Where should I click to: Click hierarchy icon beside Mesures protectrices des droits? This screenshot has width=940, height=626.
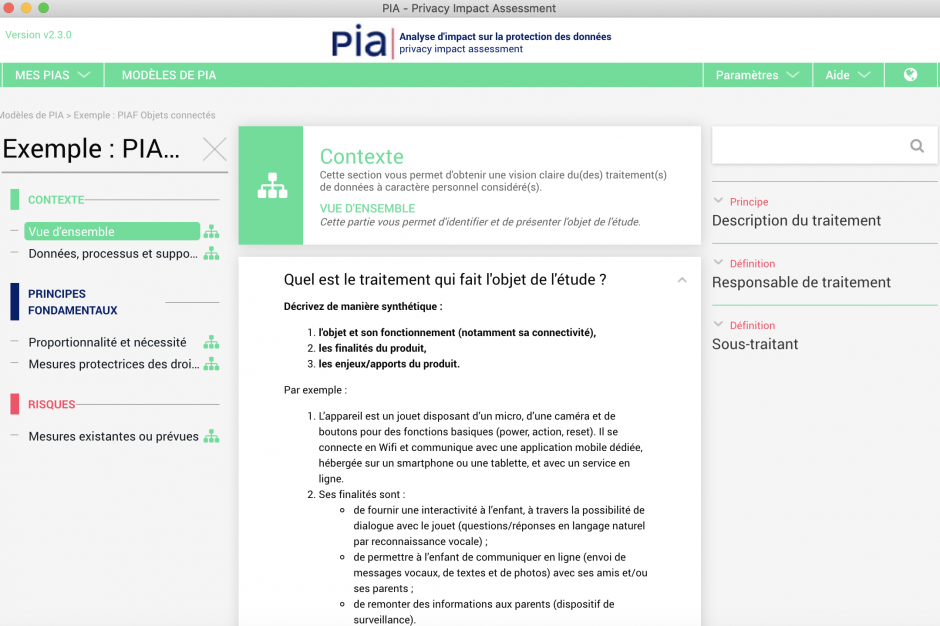pyautogui.click(x=211, y=364)
